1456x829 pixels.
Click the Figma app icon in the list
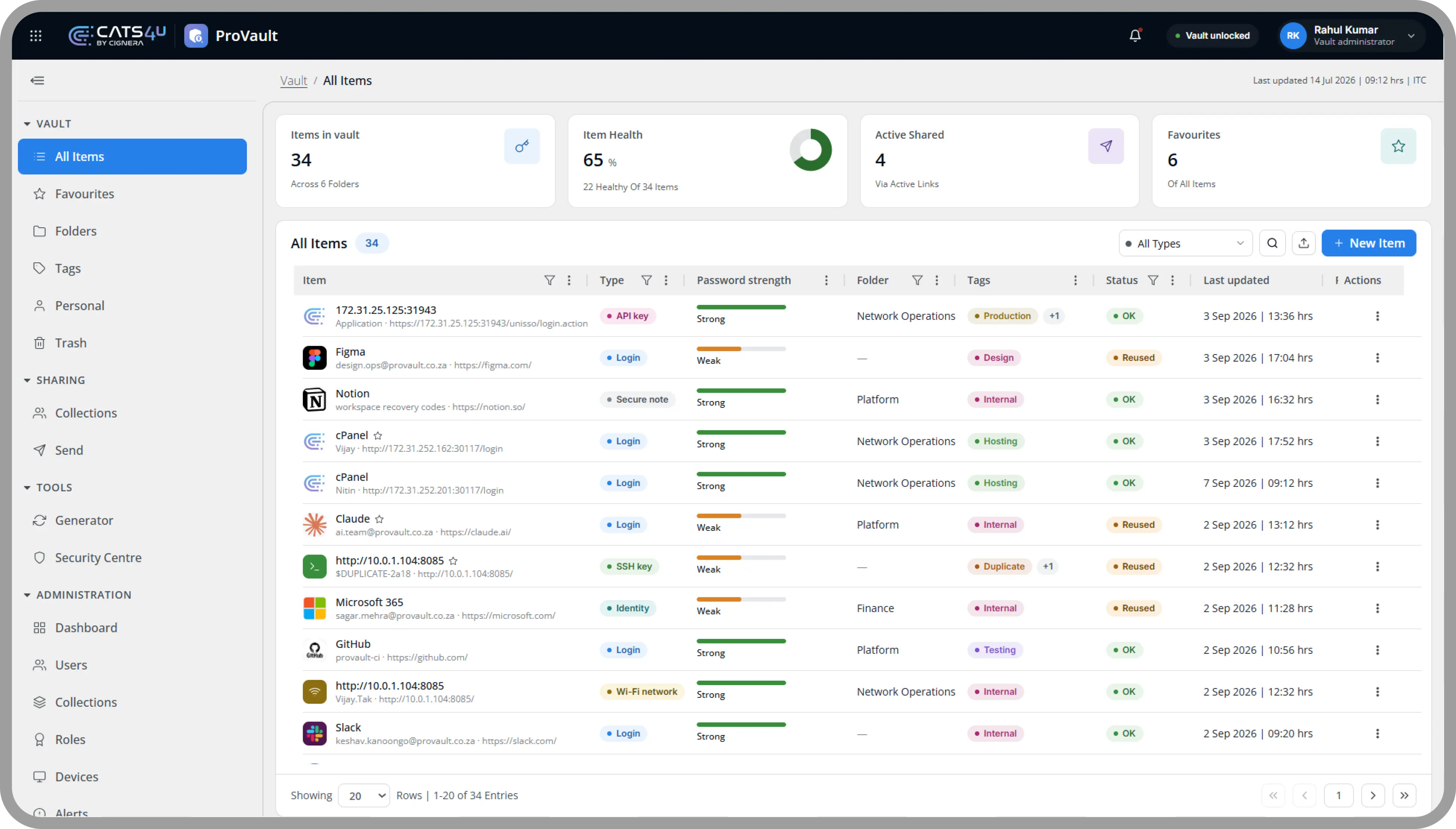[314, 357]
